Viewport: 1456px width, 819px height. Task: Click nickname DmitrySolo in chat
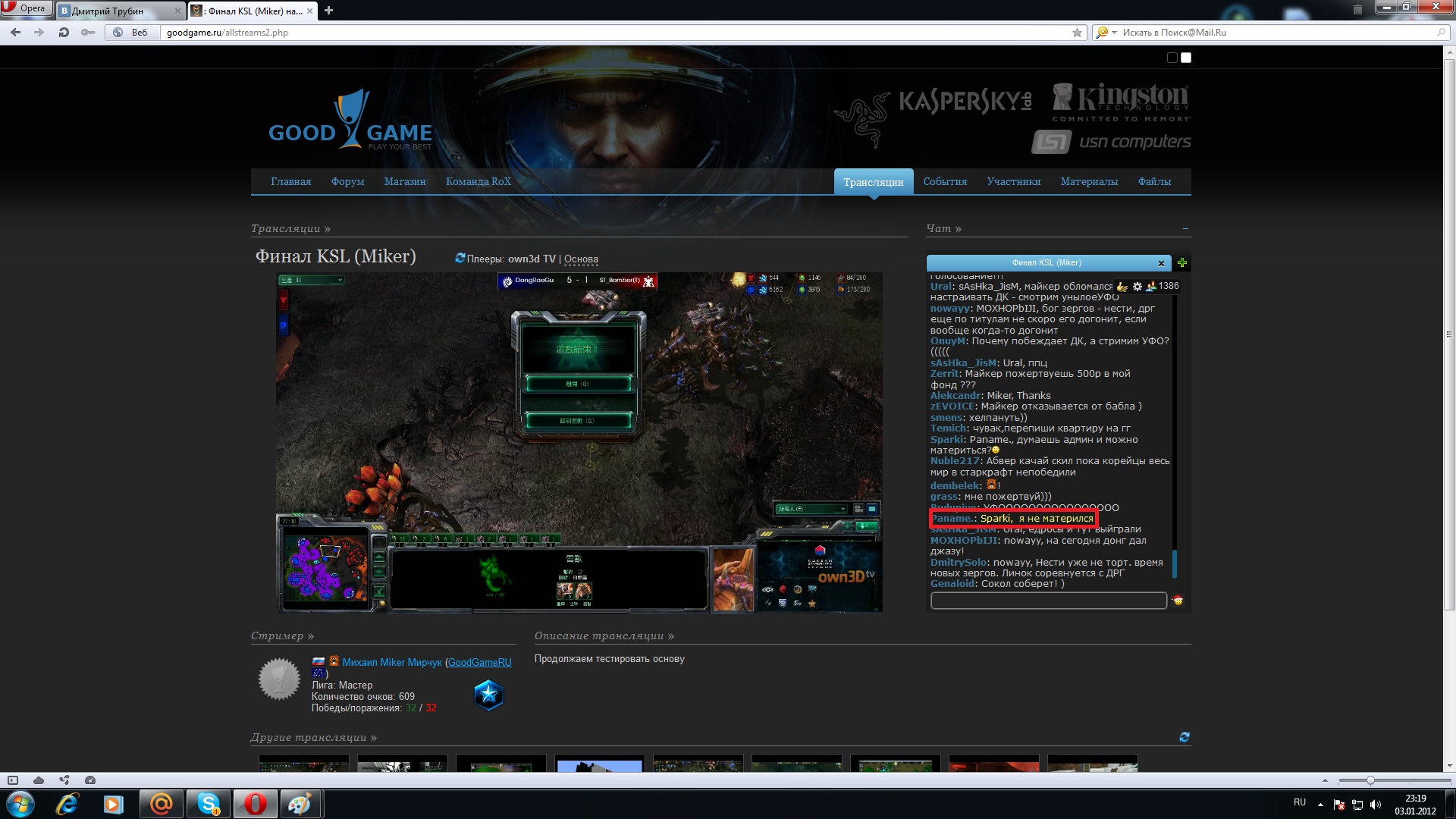tap(959, 563)
